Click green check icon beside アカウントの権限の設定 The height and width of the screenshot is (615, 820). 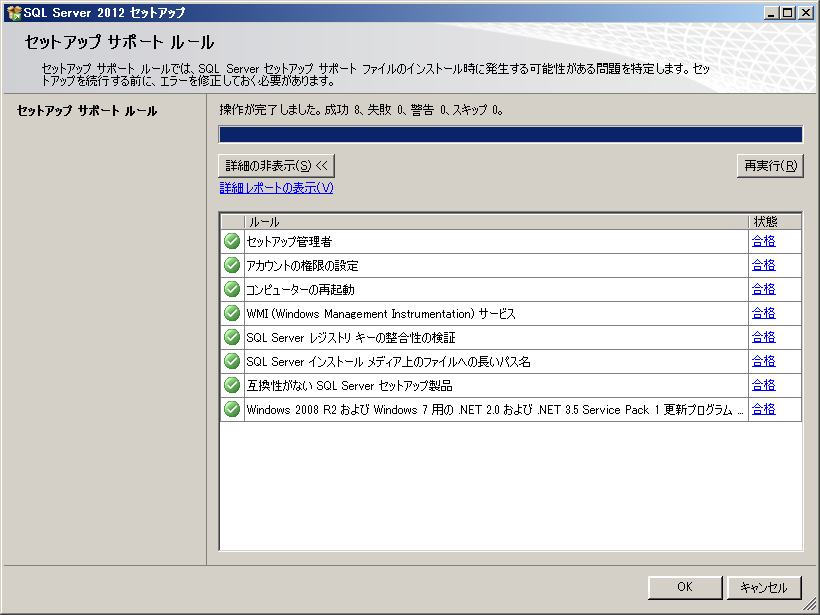point(232,265)
